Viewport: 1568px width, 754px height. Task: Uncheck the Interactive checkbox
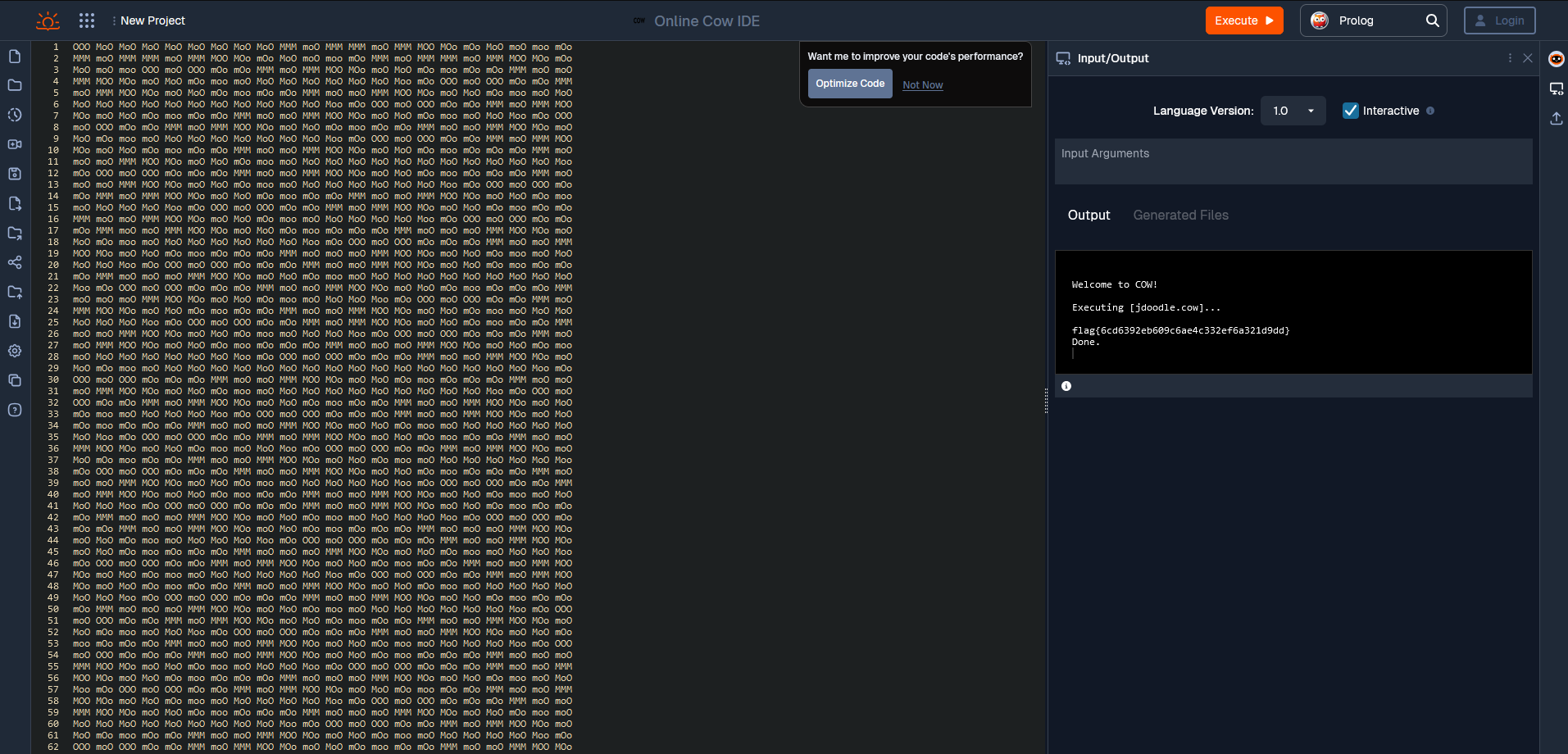click(x=1350, y=111)
